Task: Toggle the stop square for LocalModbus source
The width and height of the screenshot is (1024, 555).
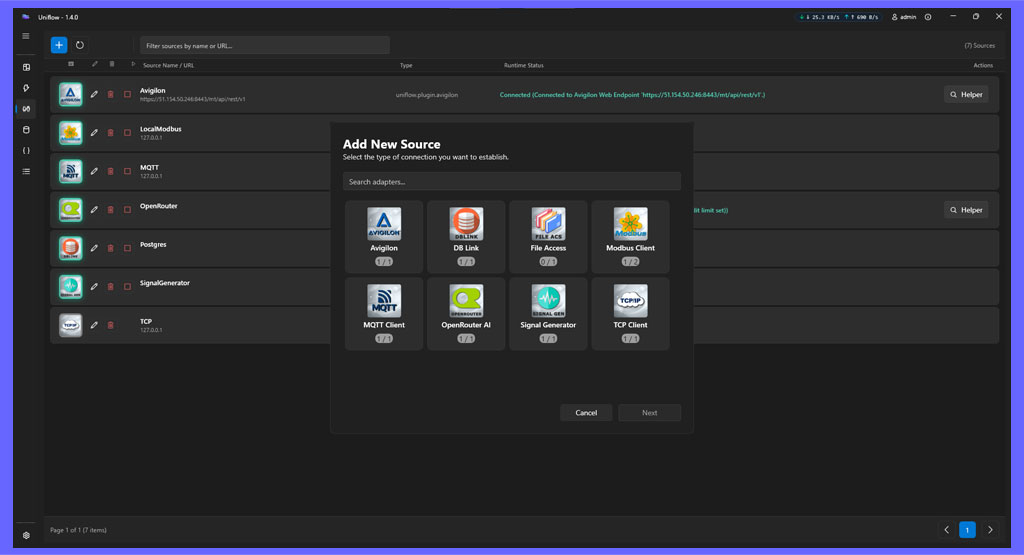Action: click(x=127, y=133)
